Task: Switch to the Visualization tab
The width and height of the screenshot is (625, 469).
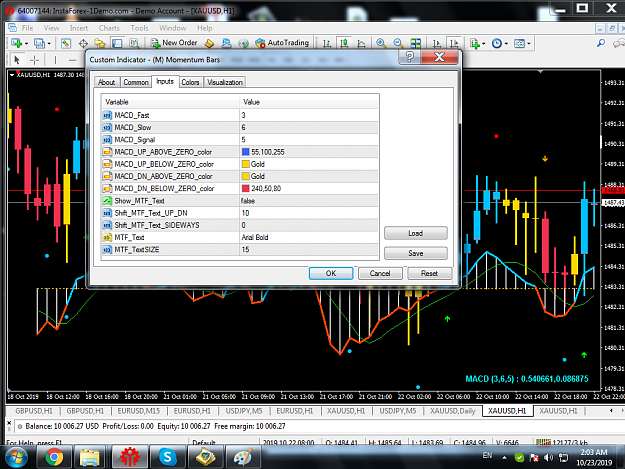Action: (x=225, y=82)
